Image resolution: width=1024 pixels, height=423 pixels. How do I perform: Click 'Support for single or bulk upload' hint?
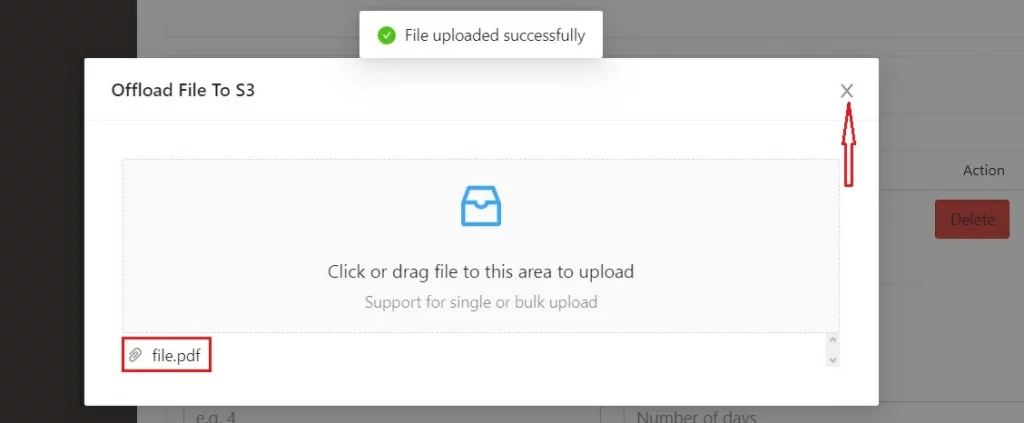point(481,302)
